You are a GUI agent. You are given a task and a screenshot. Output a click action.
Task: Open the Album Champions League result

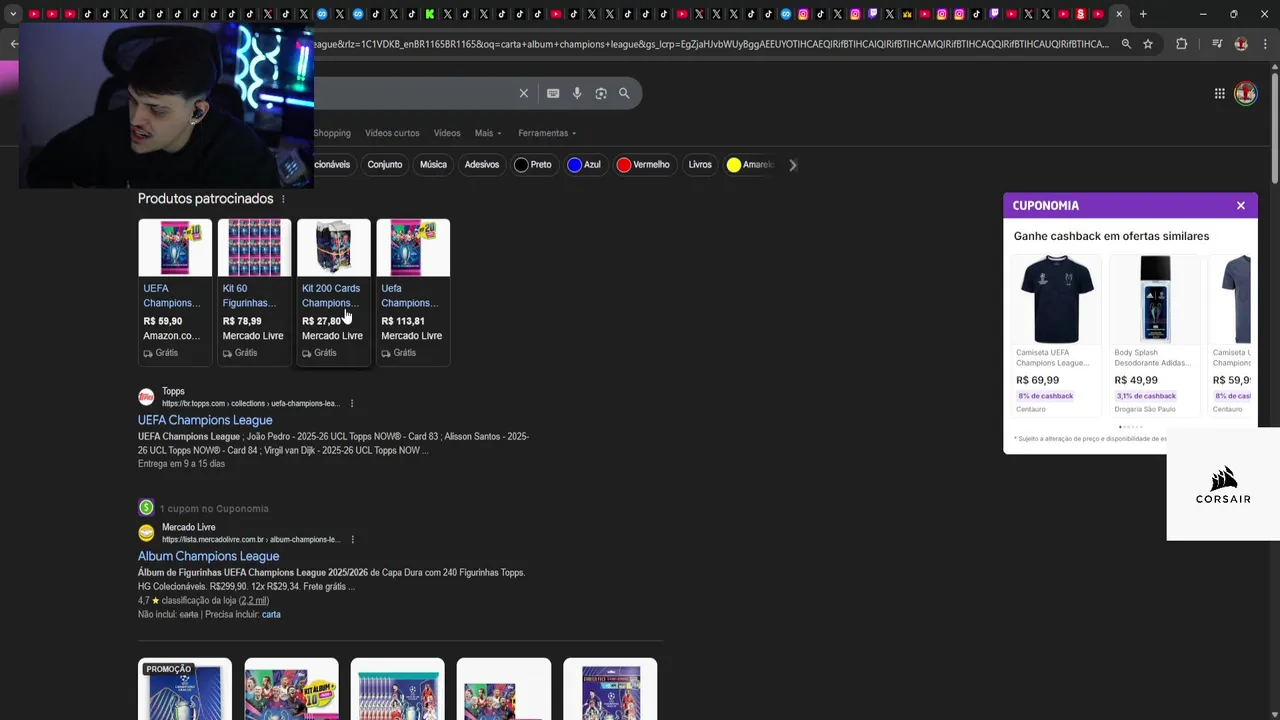click(x=208, y=556)
